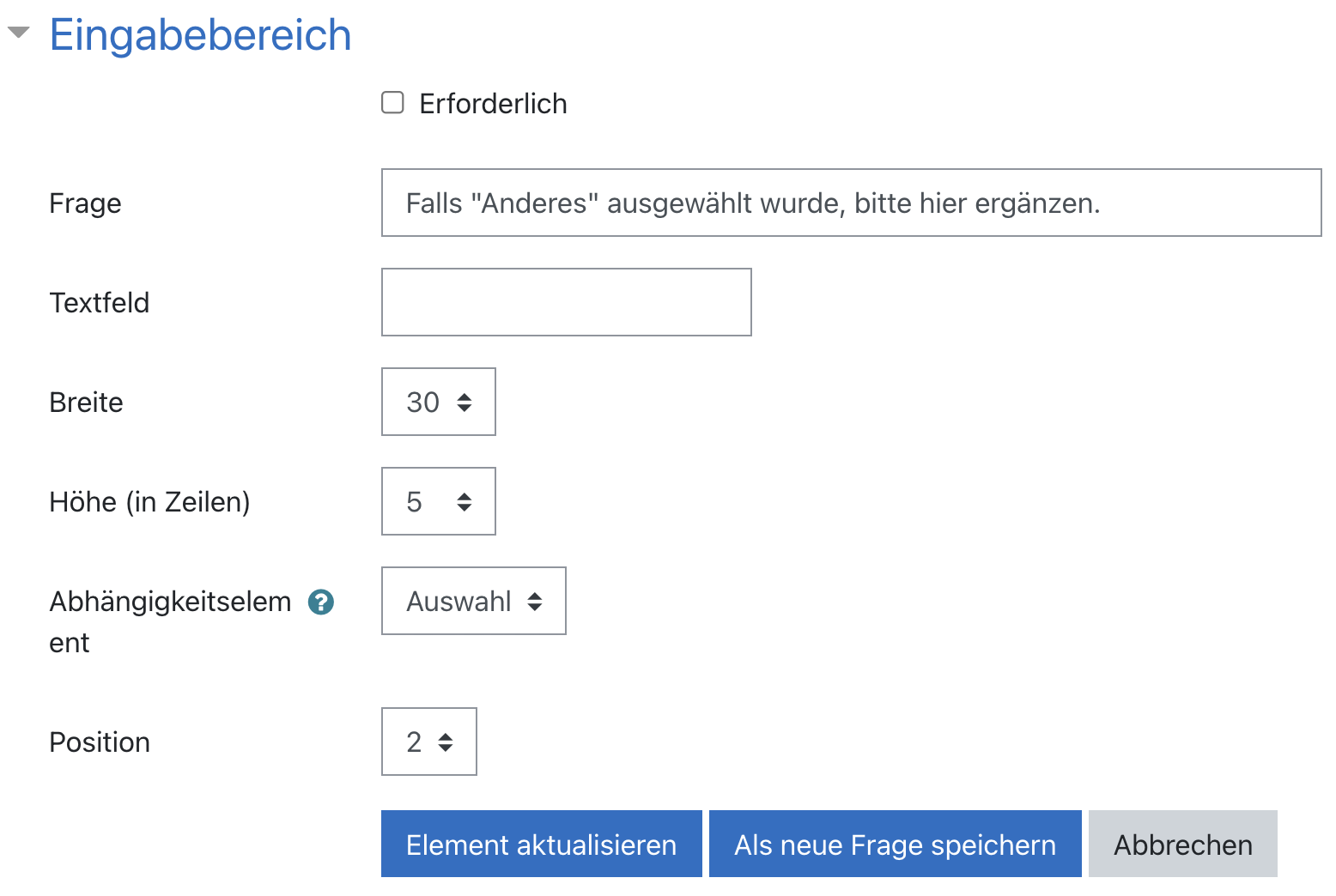Expand the Abhängigkeitselement Auswahl dropdown
Viewport: 1336px width, 896px height.
tap(473, 601)
